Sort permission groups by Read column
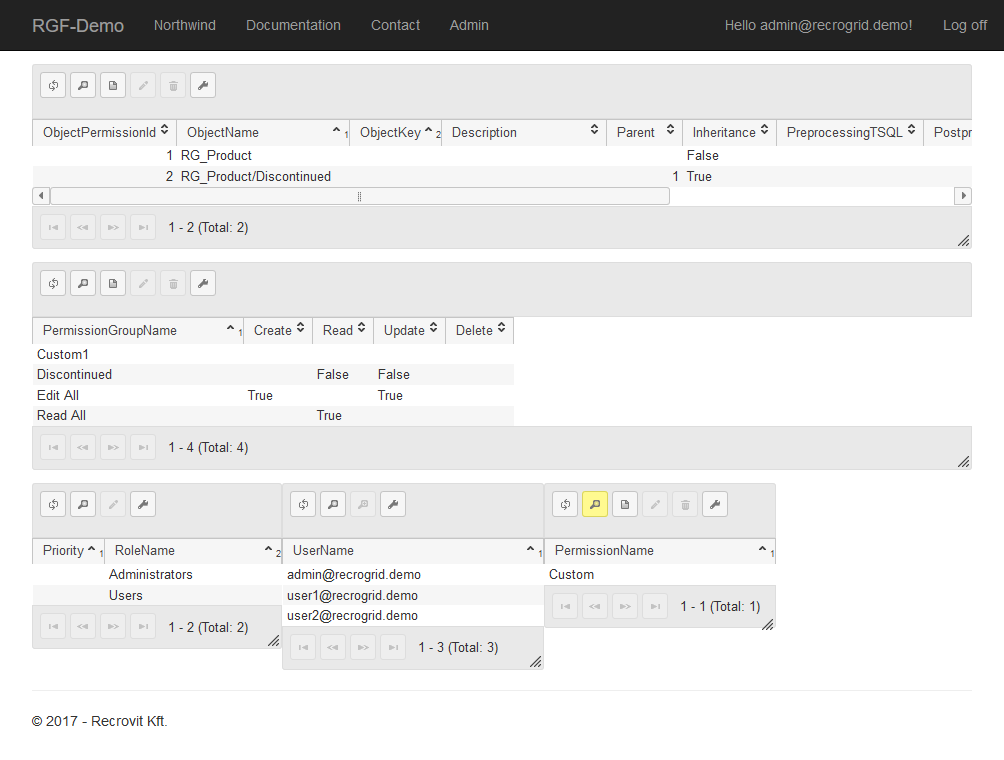 tap(342, 330)
